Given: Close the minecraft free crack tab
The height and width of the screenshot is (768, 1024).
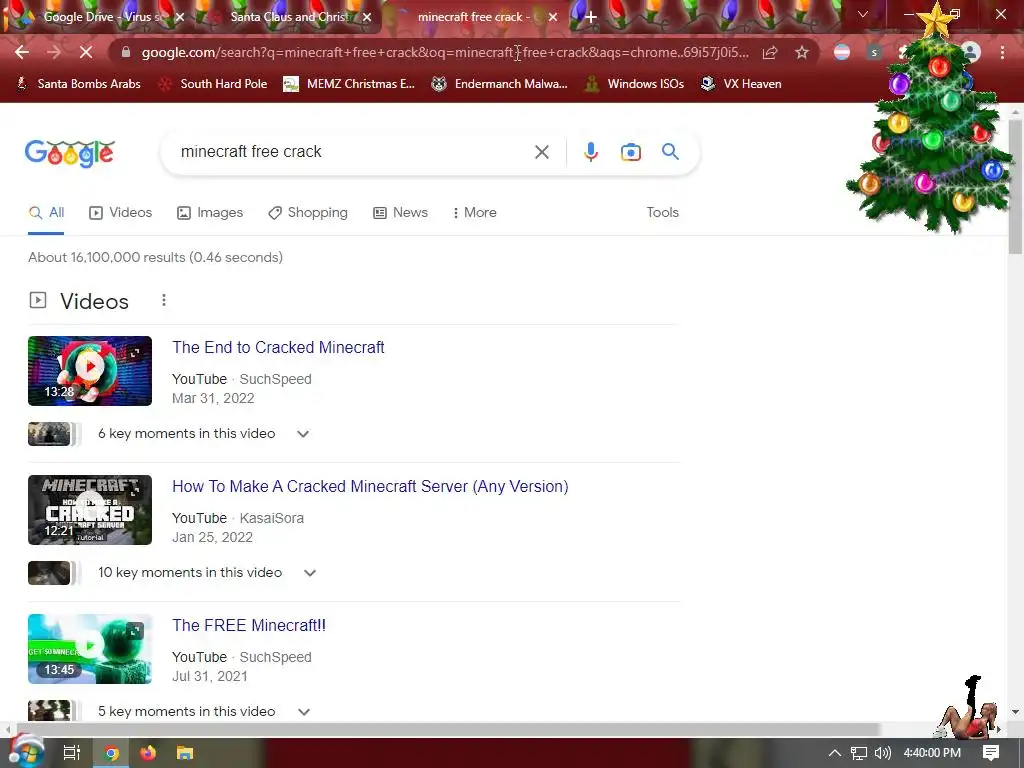Looking at the screenshot, I should tap(553, 17).
